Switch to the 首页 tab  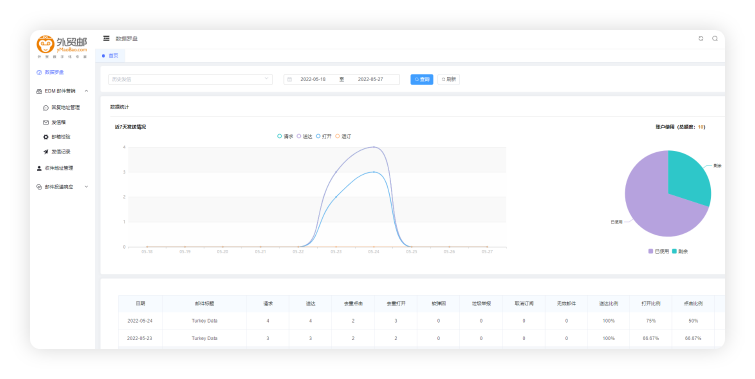click(x=110, y=56)
